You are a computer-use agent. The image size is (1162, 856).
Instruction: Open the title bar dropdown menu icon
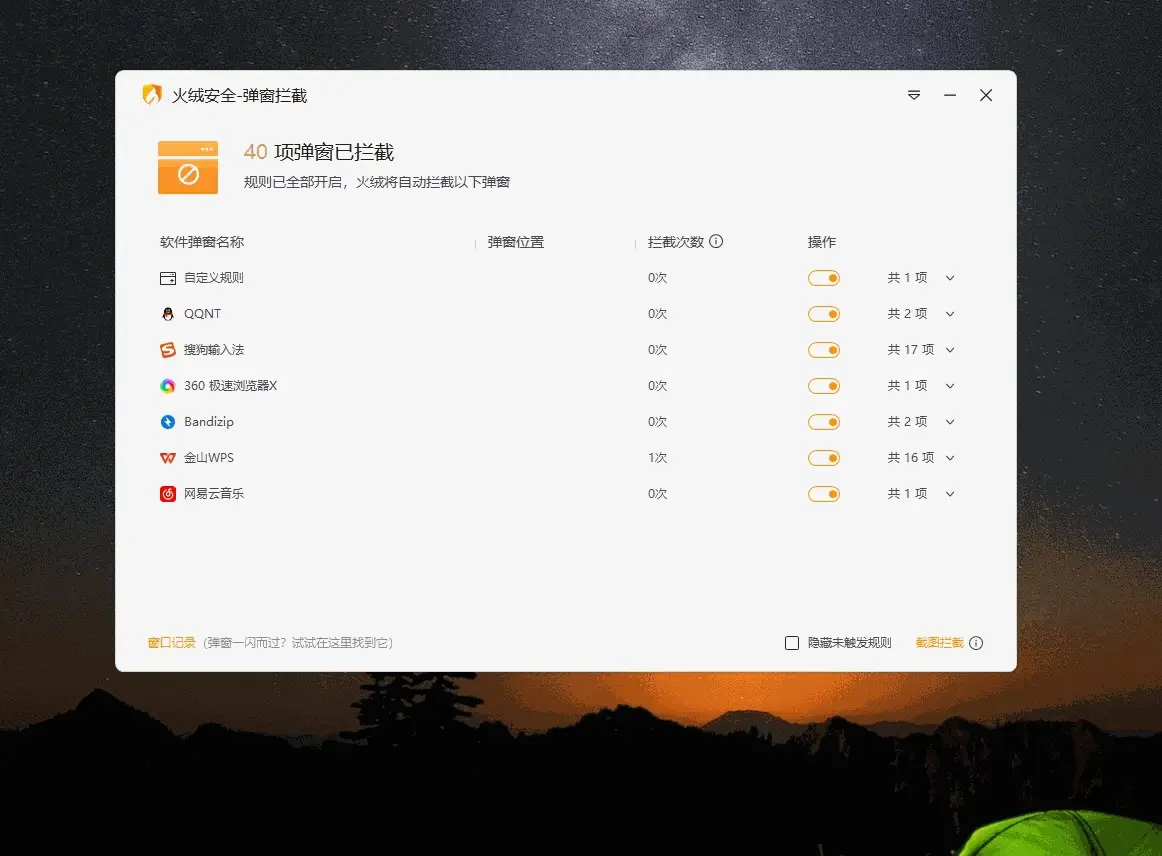[914, 96]
